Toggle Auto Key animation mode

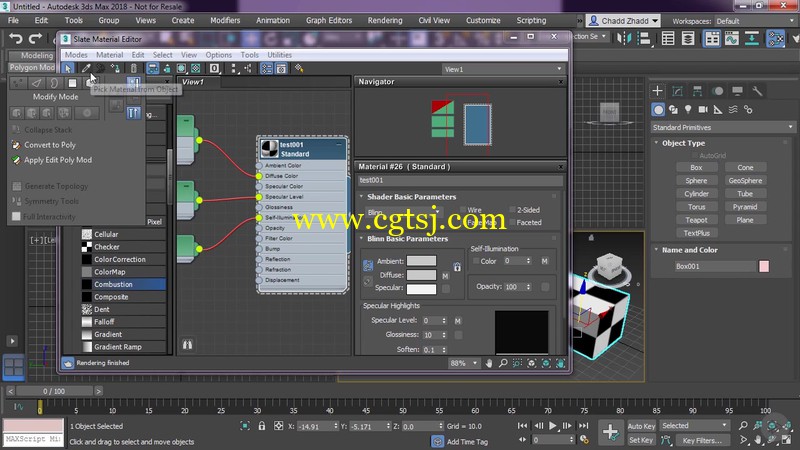click(641, 426)
